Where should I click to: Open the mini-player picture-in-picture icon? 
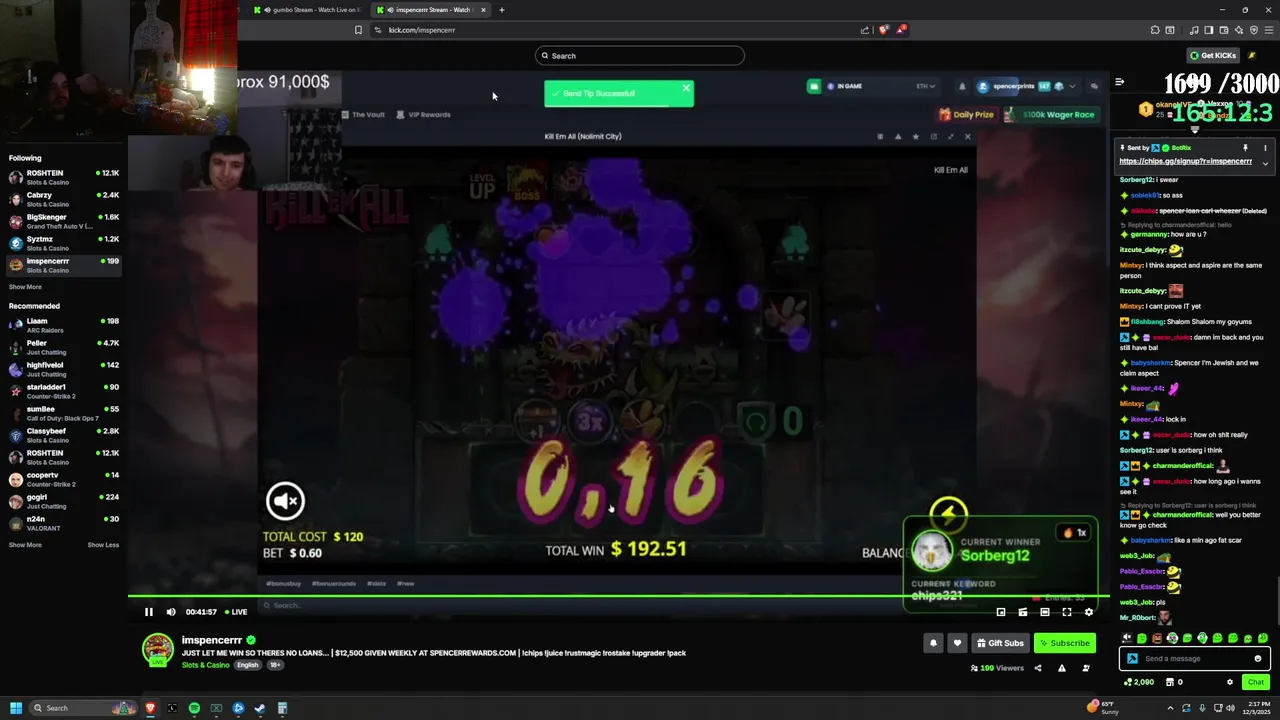click(x=1001, y=612)
